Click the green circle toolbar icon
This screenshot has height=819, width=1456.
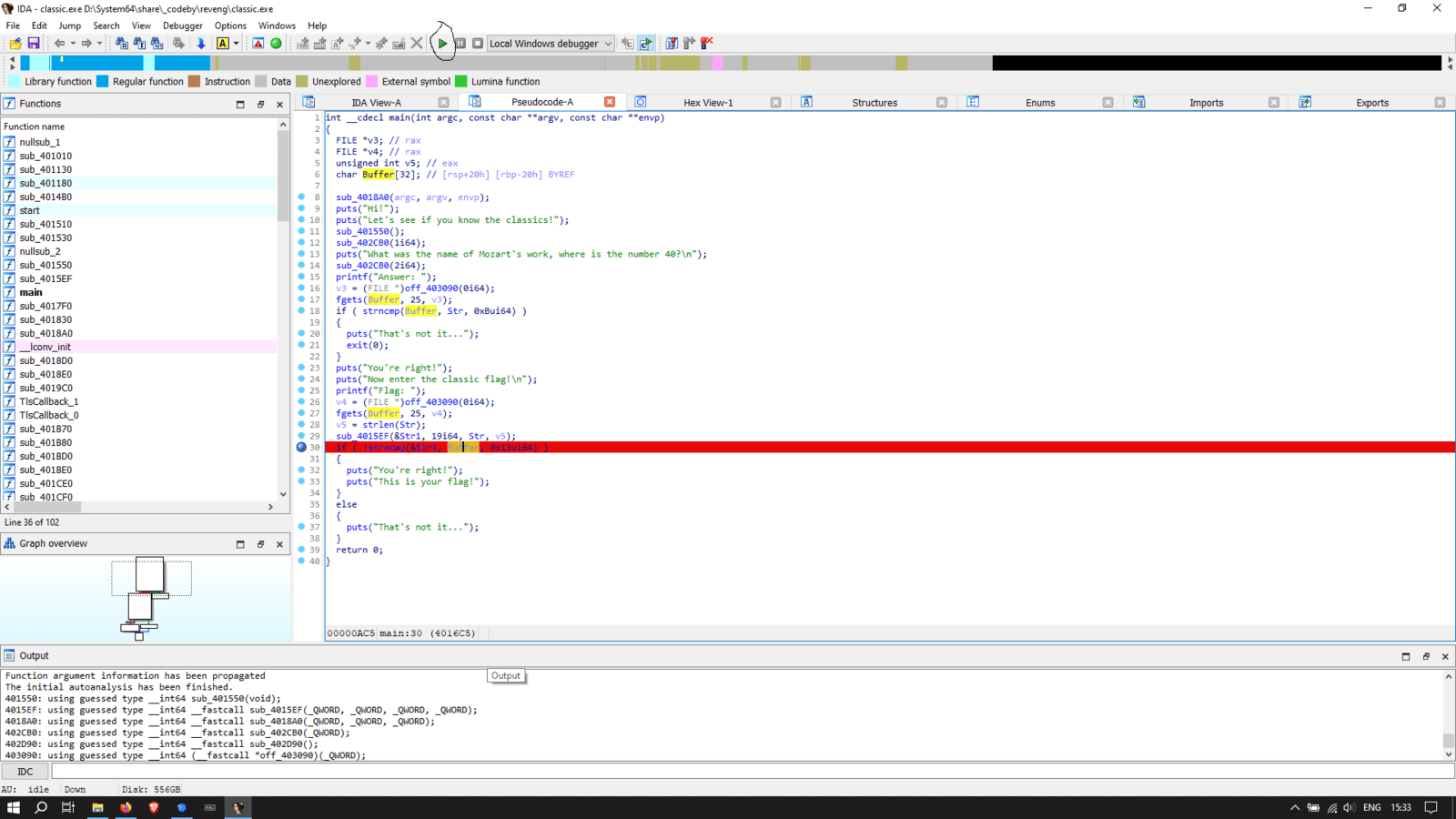tap(276, 44)
